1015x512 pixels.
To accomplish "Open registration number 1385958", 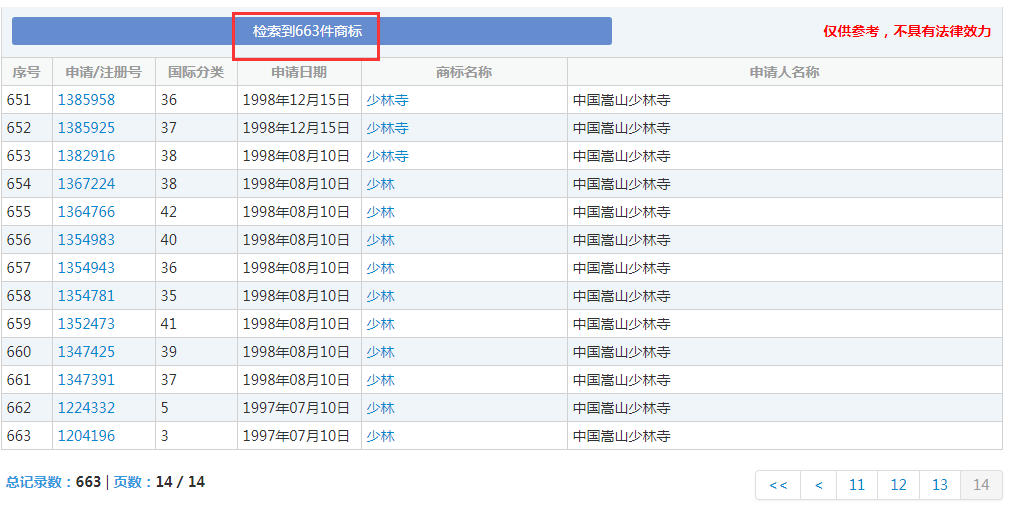I will [86, 100].
